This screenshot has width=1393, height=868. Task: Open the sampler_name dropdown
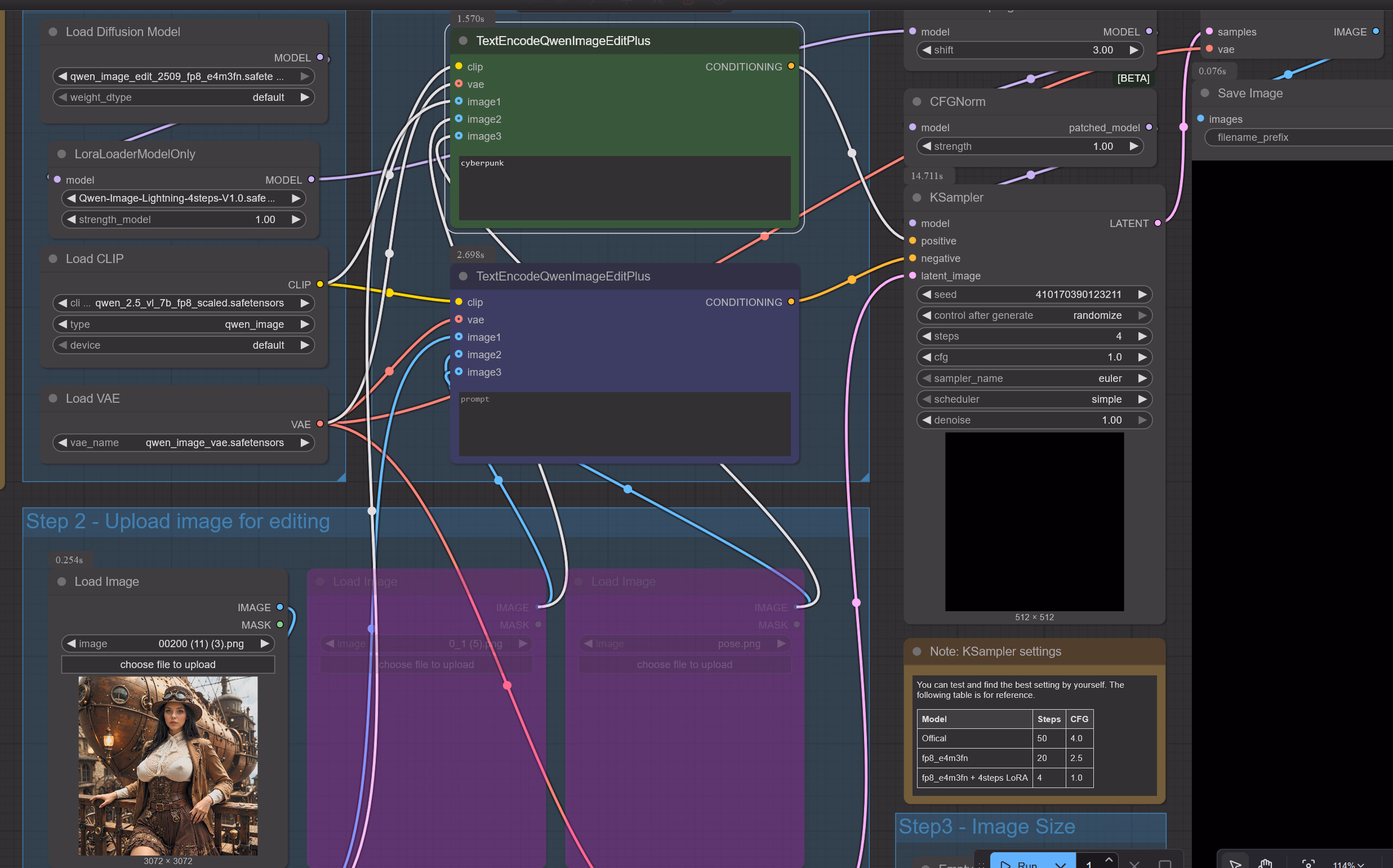(1033, 379)
